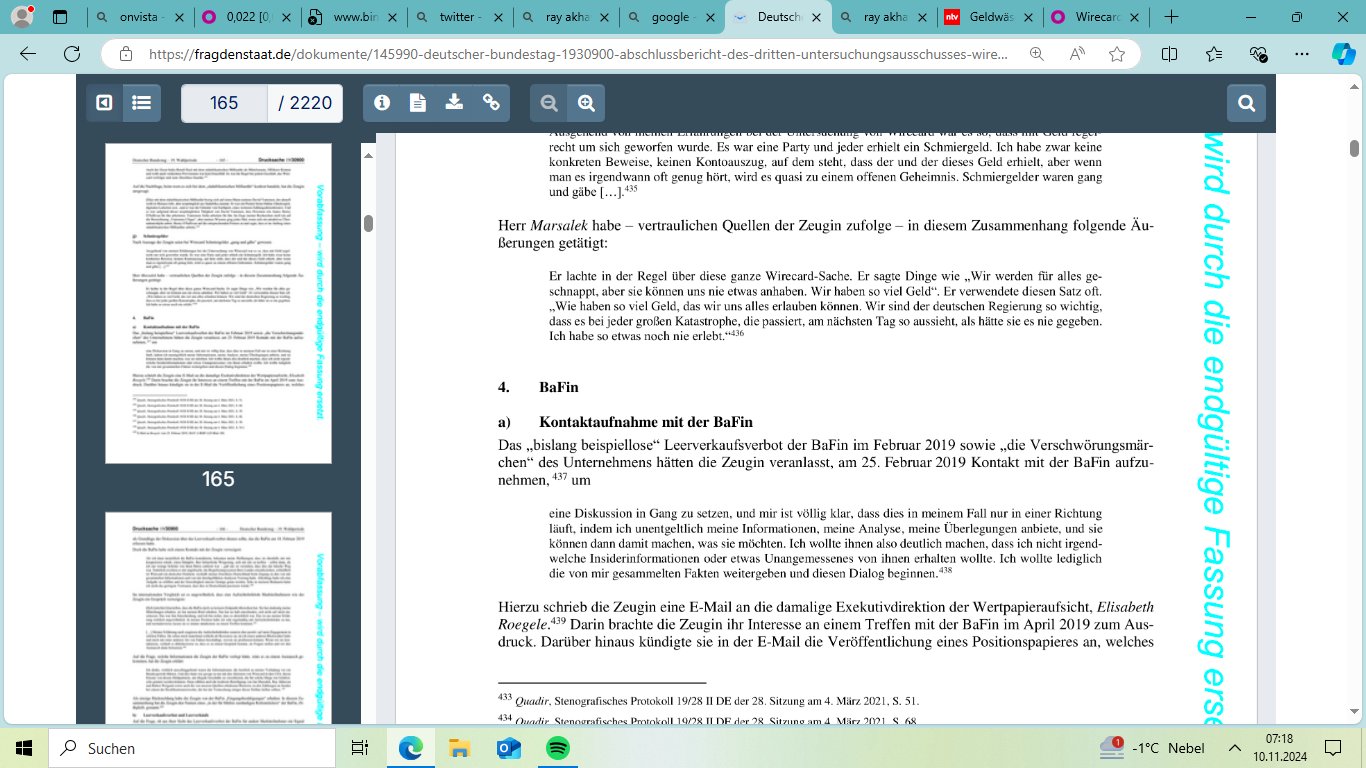Screen dimensions: 1366x768
Task: Select the thumbnail below page 165
Action: (x=218, y=616)
